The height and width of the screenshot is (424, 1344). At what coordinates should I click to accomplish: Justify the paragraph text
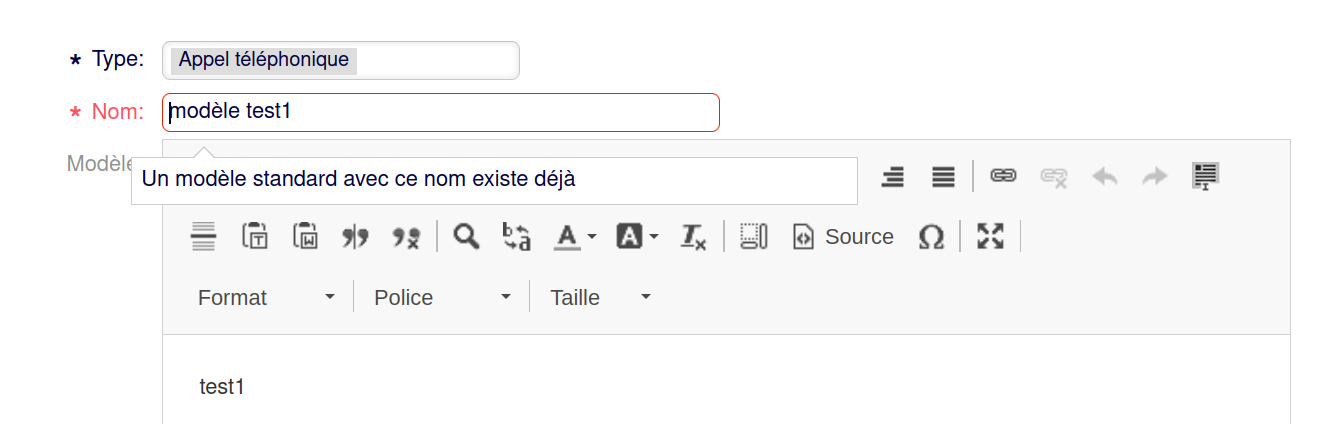click(943, 177)
